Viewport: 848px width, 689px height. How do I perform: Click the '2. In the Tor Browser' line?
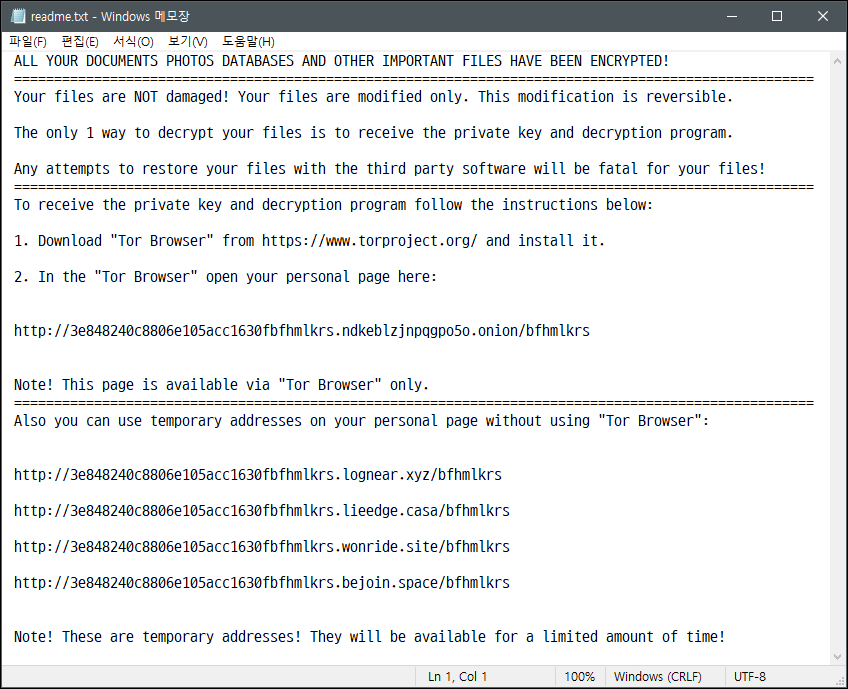coord(226,277)
